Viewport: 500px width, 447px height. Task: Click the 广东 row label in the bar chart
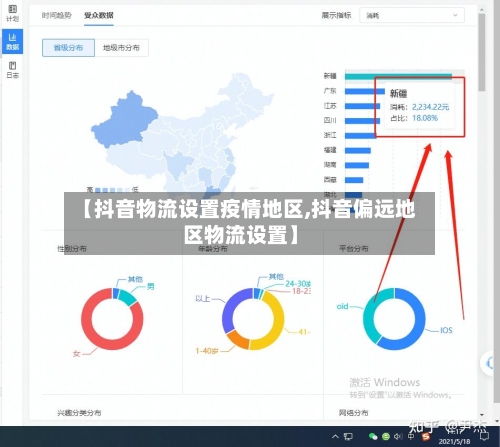[330, 91]
